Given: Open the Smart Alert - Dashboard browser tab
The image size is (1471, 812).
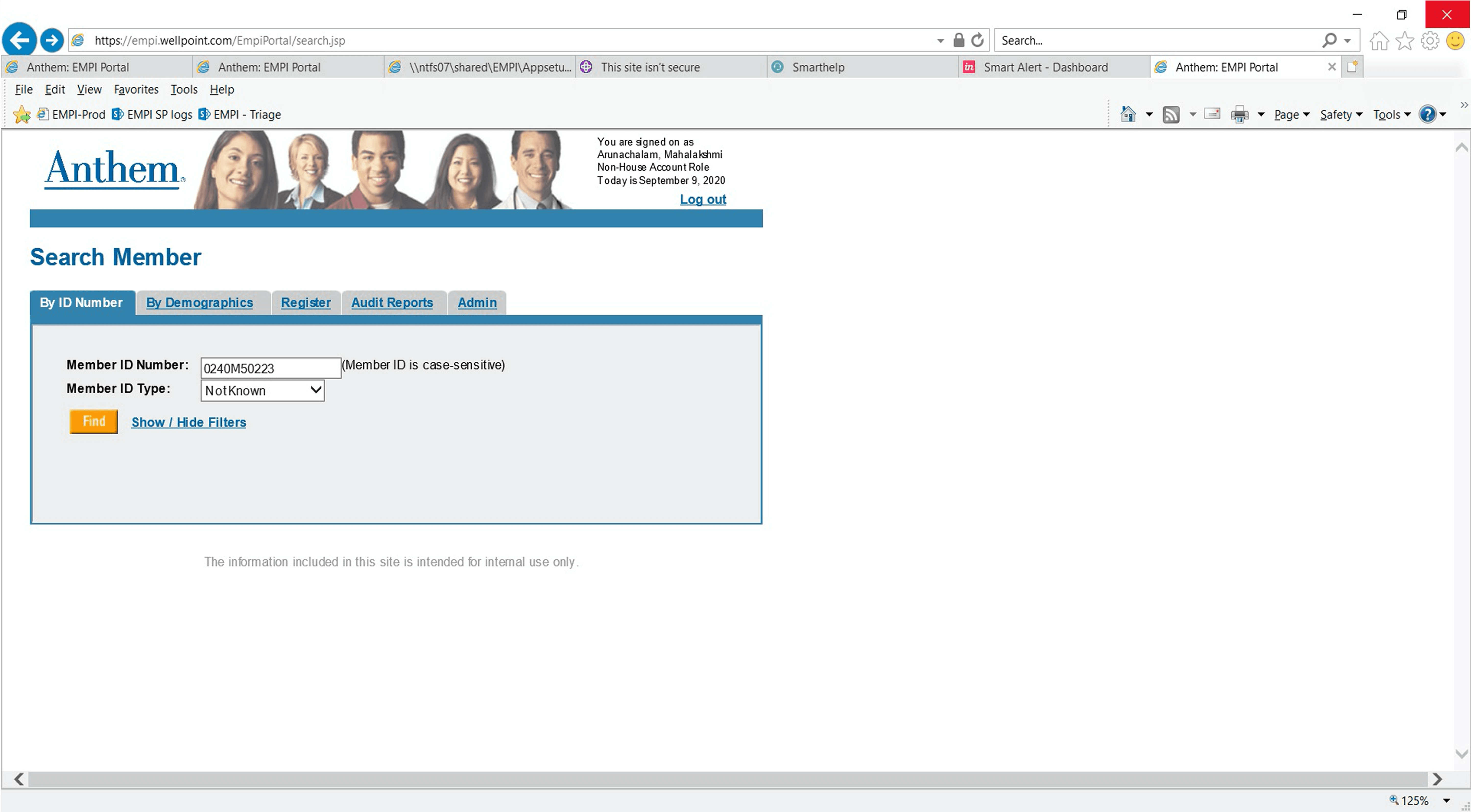Looking at the screenshot, I should click(1045, 67).
